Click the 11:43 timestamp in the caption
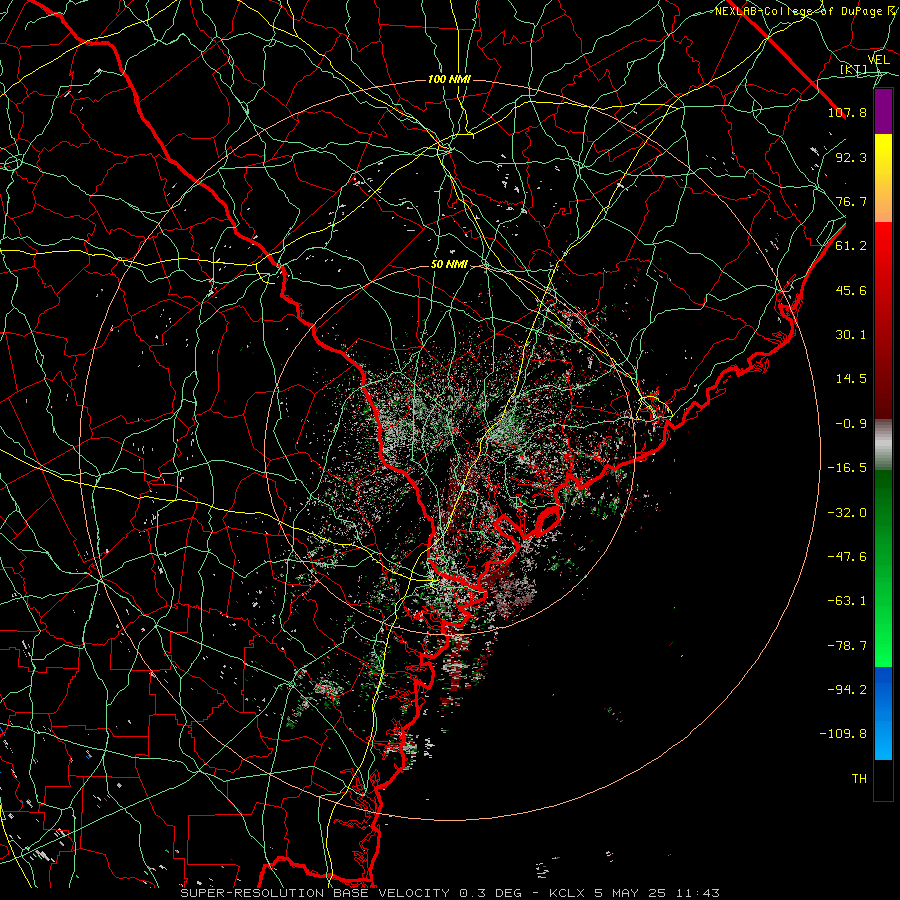Viewport: 900px width, 900px height. tap(697, 893)
